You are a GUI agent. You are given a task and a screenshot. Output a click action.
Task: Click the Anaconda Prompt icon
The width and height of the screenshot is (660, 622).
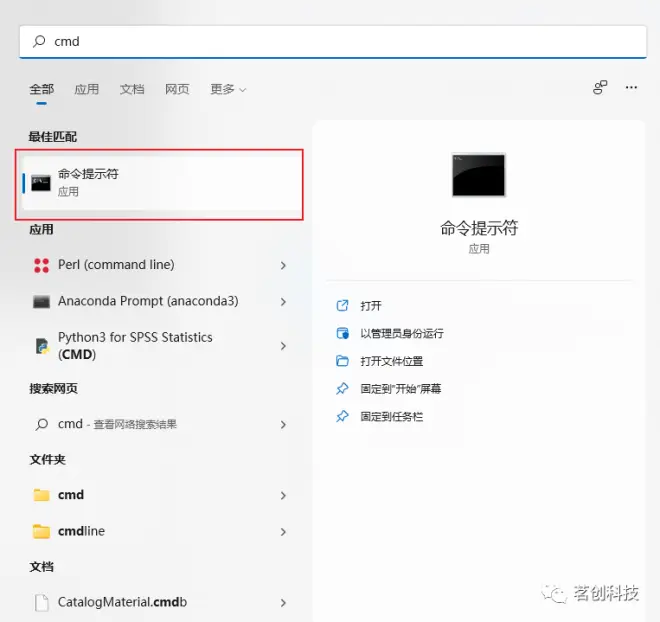click(41, 302)
